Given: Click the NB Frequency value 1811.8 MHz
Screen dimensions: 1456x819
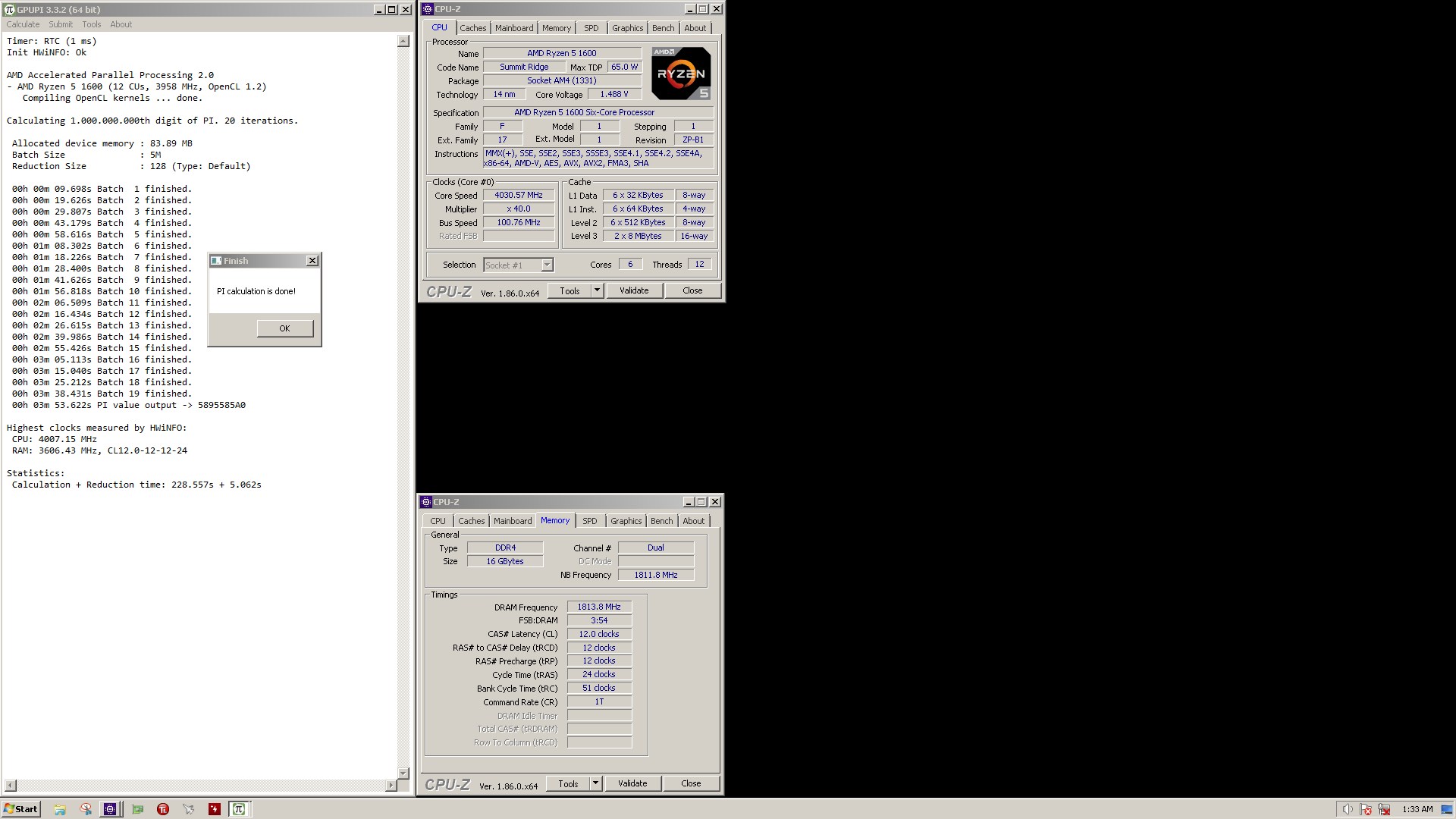Looking at the screenshot, I should pos(656,575).
